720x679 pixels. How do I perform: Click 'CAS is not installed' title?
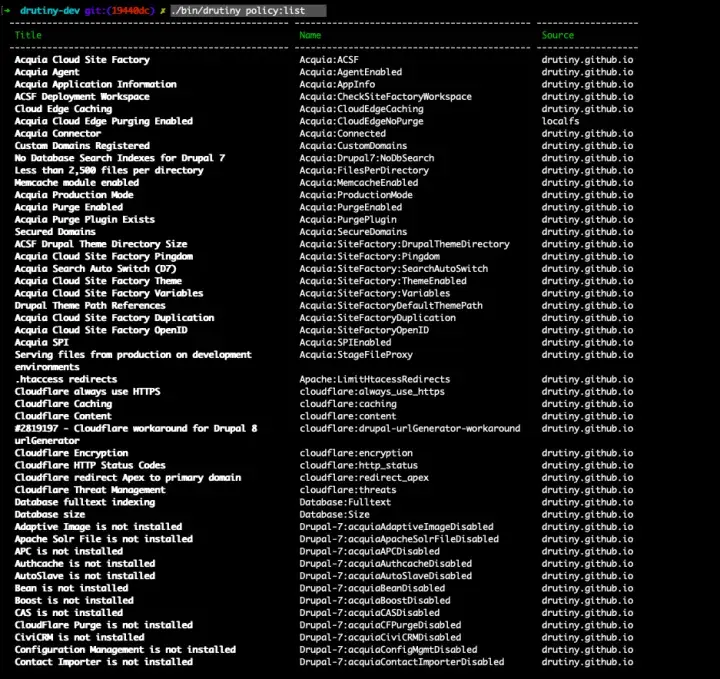coord(69,613)
